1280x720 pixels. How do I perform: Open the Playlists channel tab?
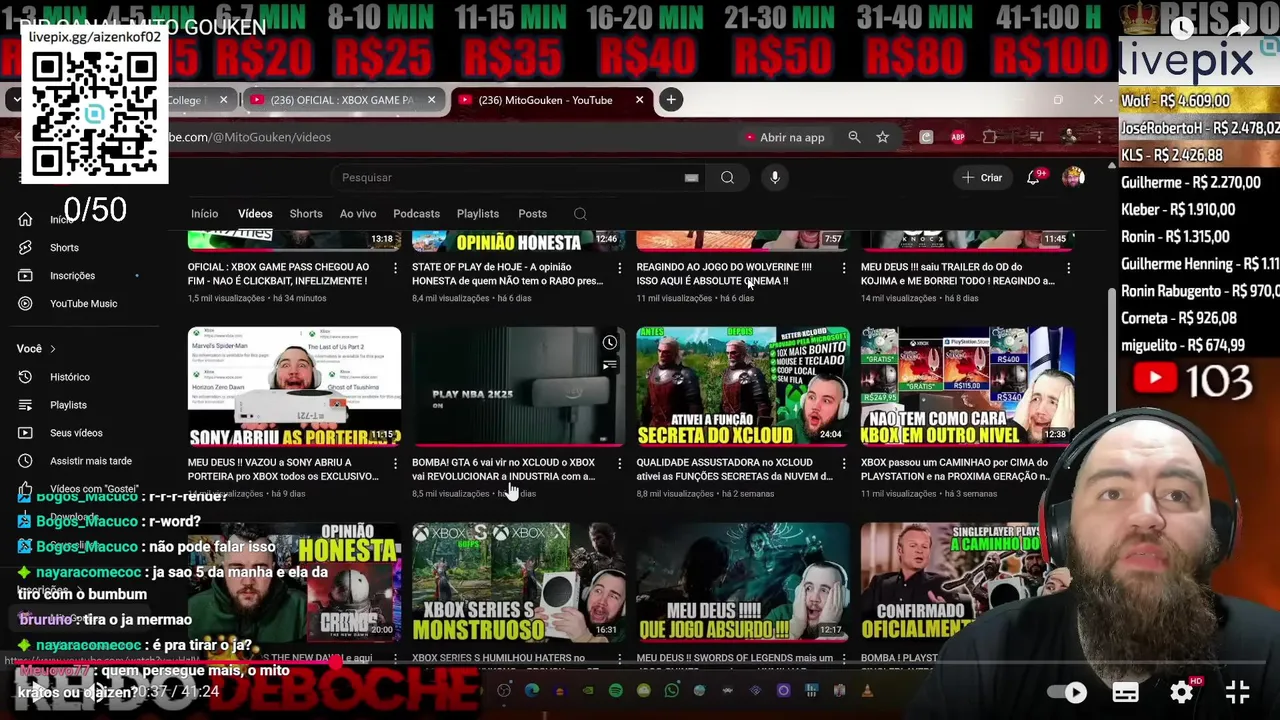point(478,214)
